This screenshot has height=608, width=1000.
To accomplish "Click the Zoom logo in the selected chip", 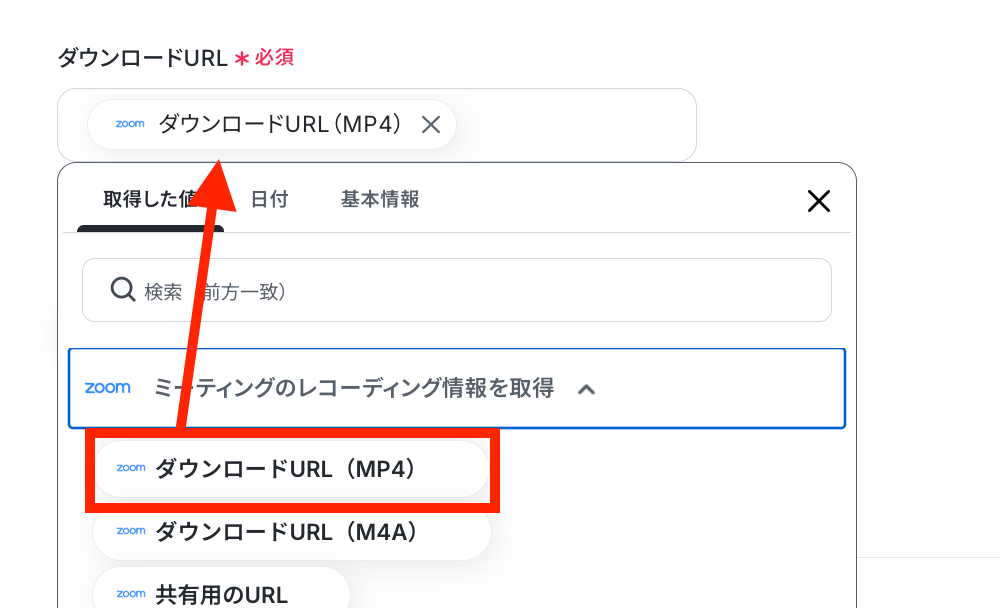I will pos(130,124).
